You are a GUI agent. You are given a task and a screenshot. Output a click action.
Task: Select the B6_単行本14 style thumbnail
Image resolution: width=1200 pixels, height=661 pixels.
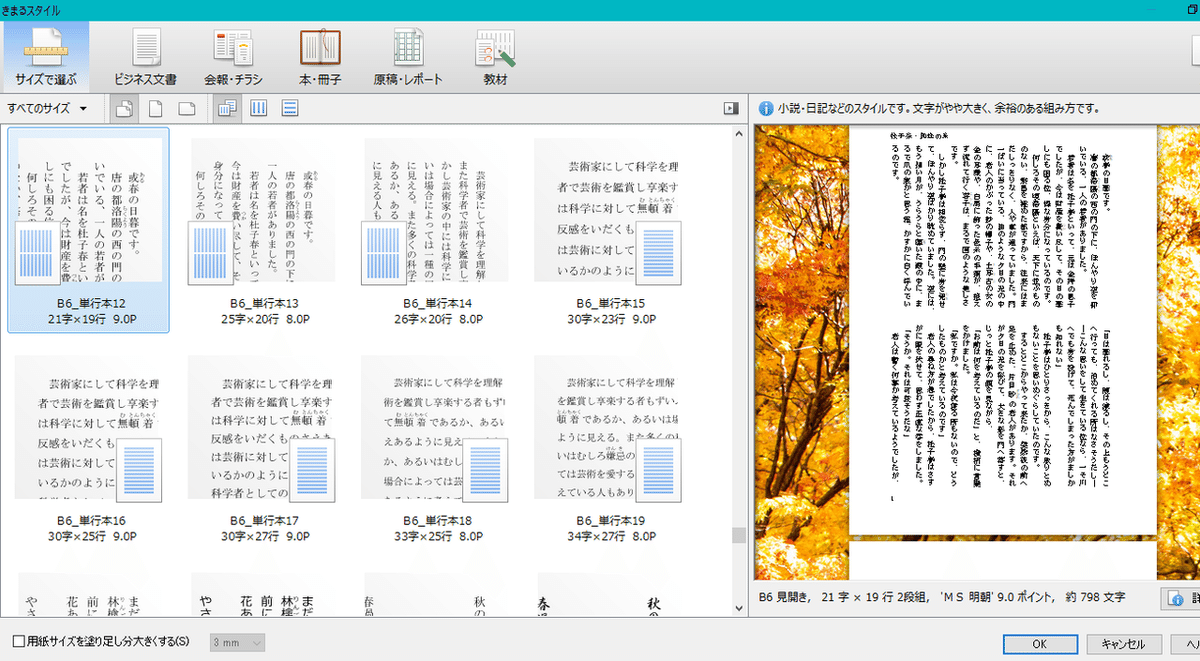pyautogui.click(x=437, y=229)
